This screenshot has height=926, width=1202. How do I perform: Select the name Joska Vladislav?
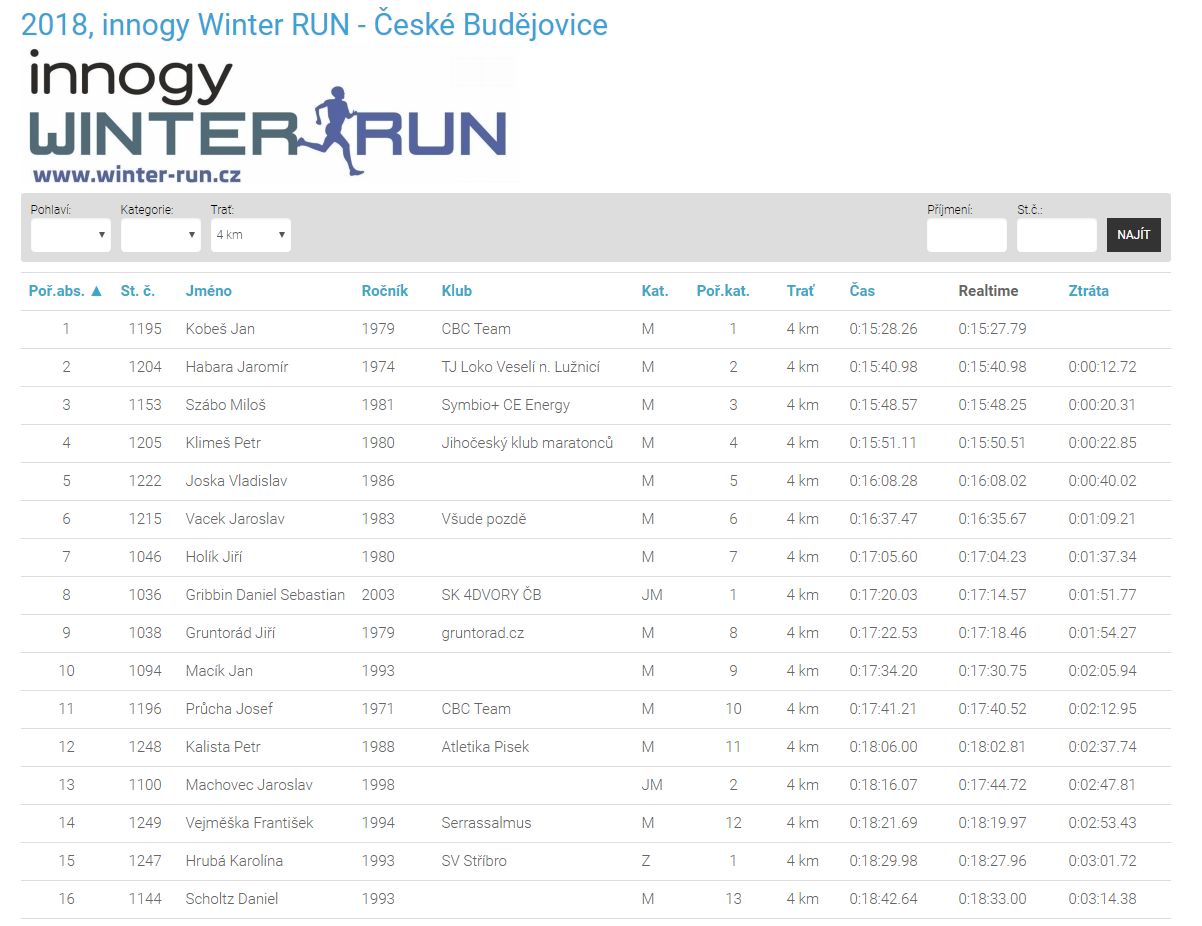coord(237,481)
